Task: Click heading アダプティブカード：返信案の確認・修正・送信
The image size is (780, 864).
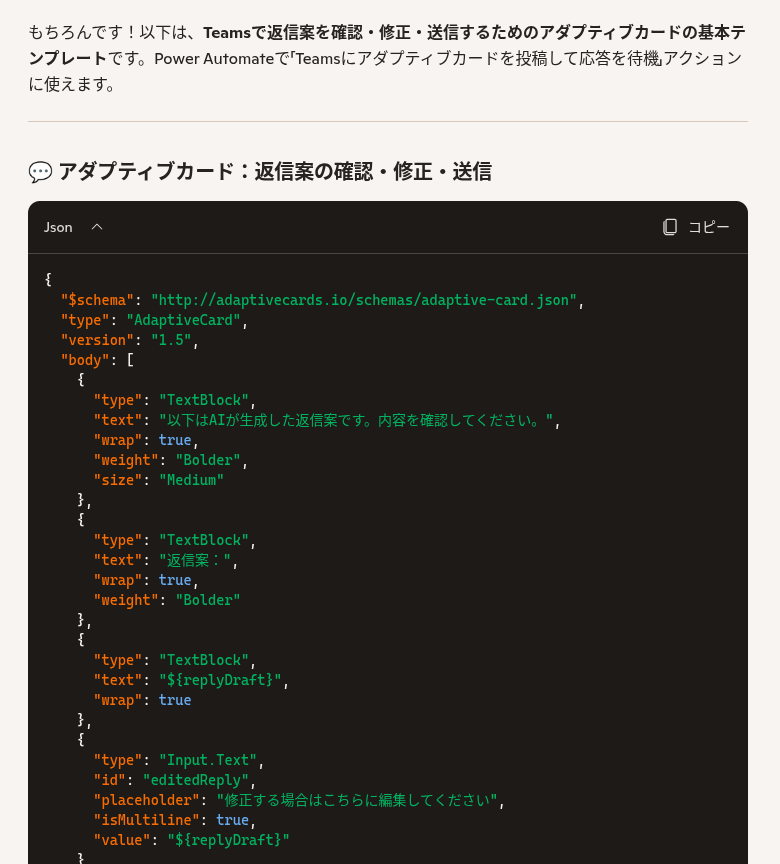Action: (275, 171)
